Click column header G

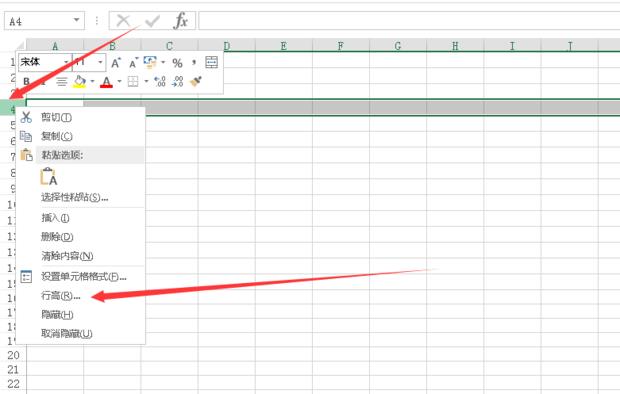[398, 46]
